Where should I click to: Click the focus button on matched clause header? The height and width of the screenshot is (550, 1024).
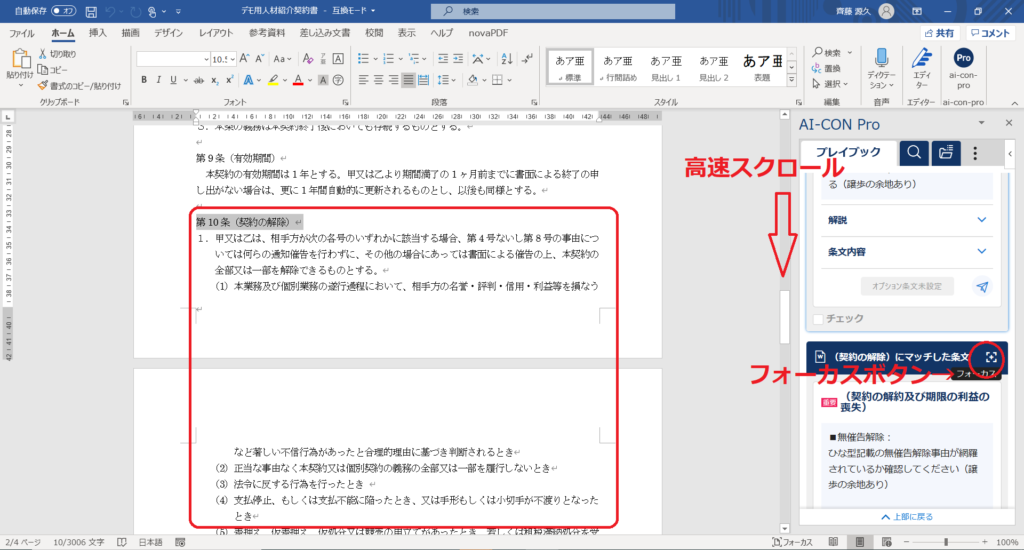991,357
